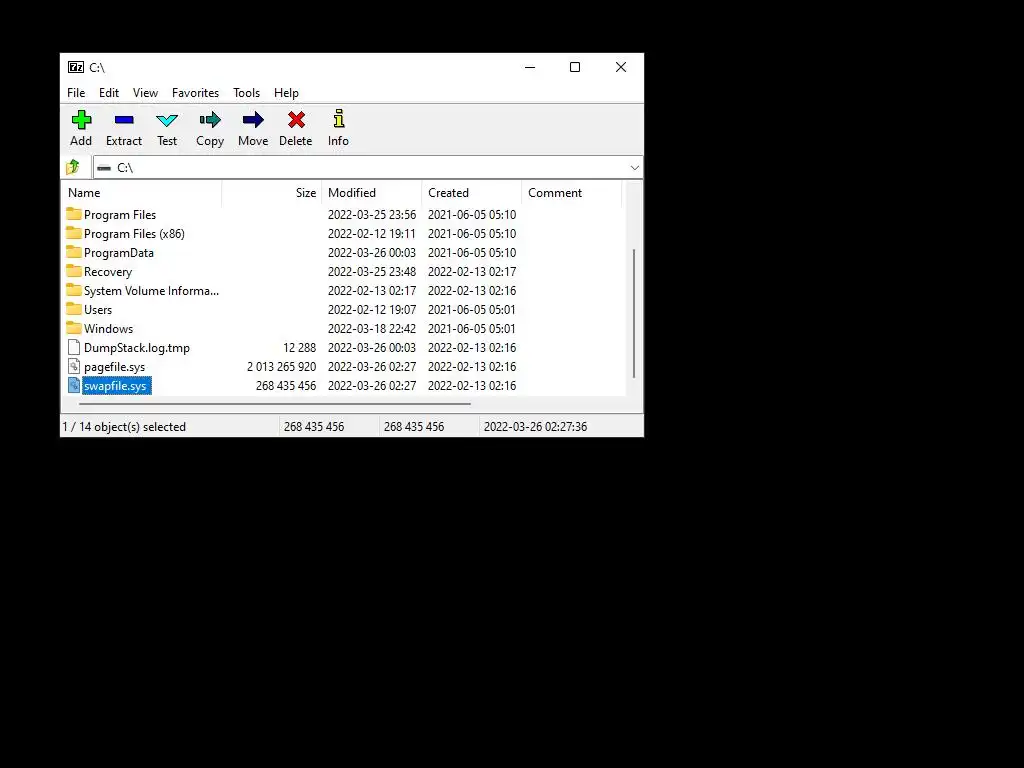1024x768 pixels.
Task: Click the Program Files (x86) folder icon
Action: click(74, 233)
